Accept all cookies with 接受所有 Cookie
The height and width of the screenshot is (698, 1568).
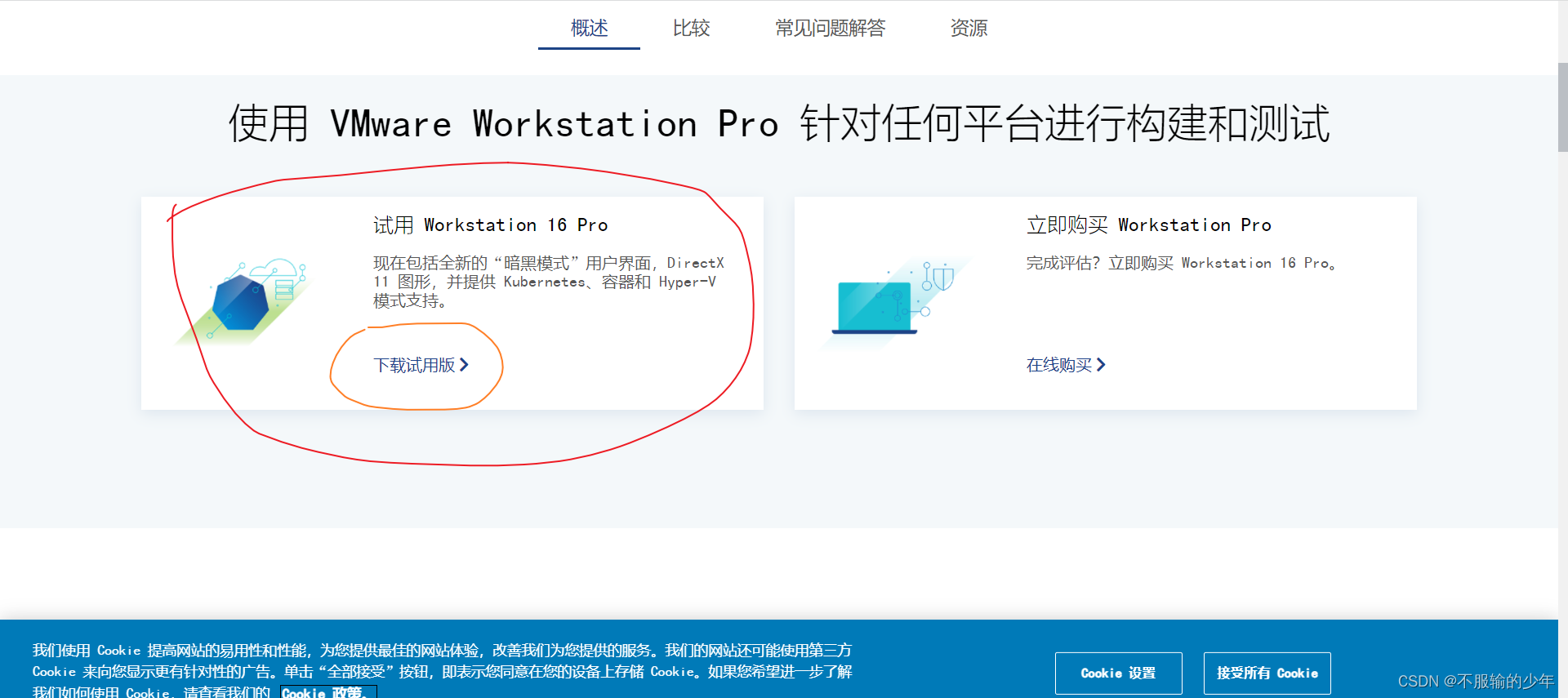tap(1267, 674)
